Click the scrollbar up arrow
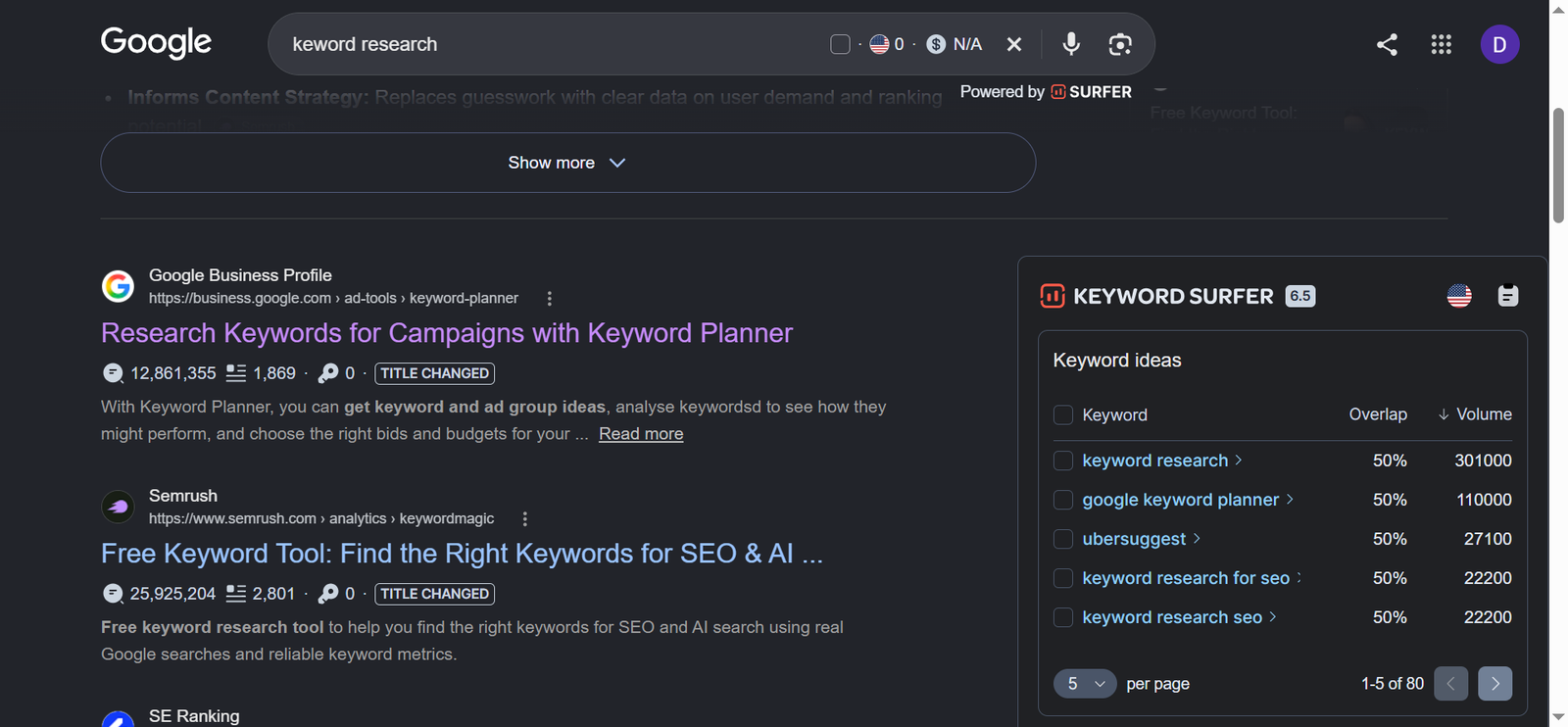This screenshot has width=1568, height=727. click(1558, 9)
